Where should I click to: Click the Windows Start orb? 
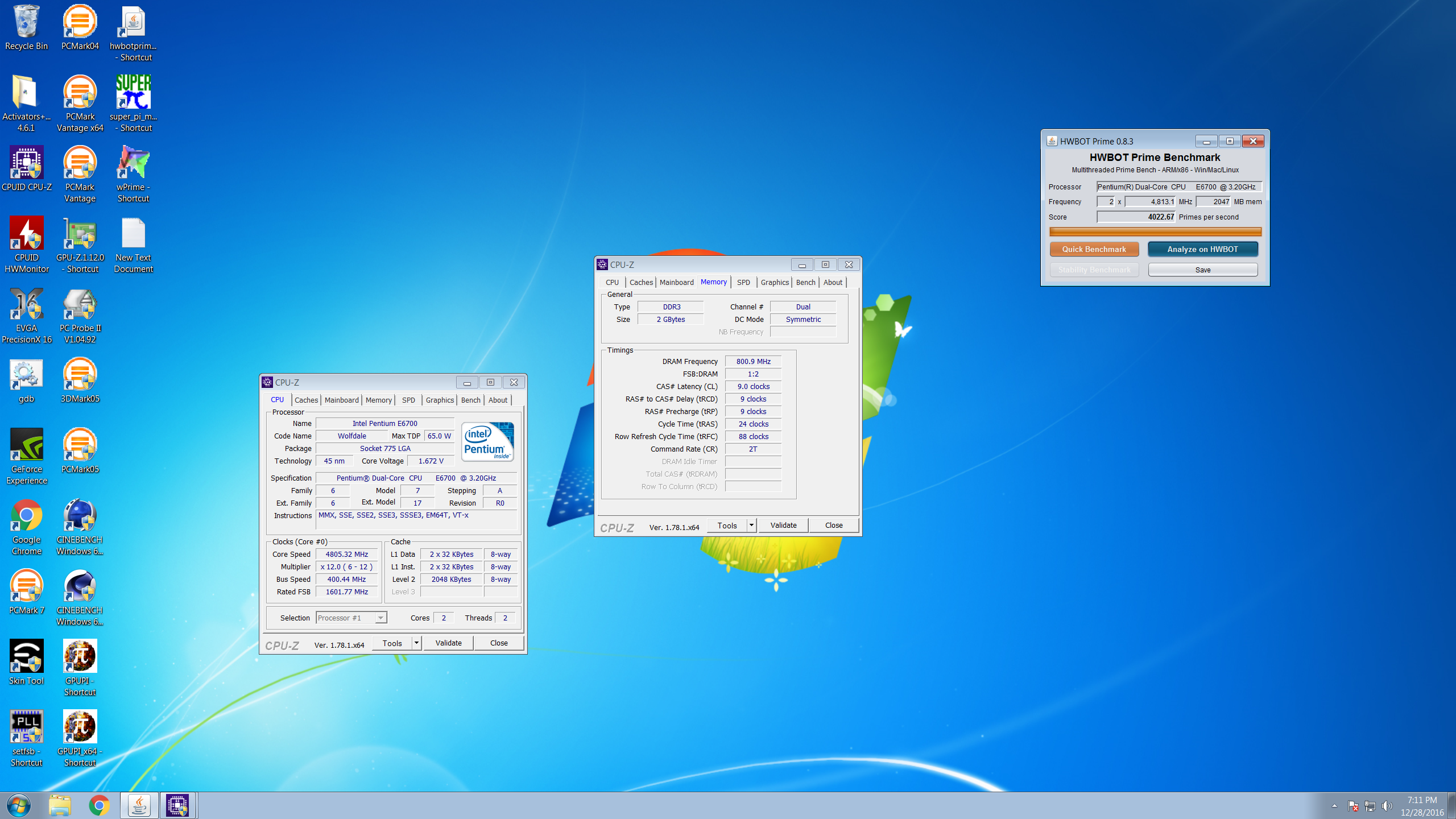point(18,805)
